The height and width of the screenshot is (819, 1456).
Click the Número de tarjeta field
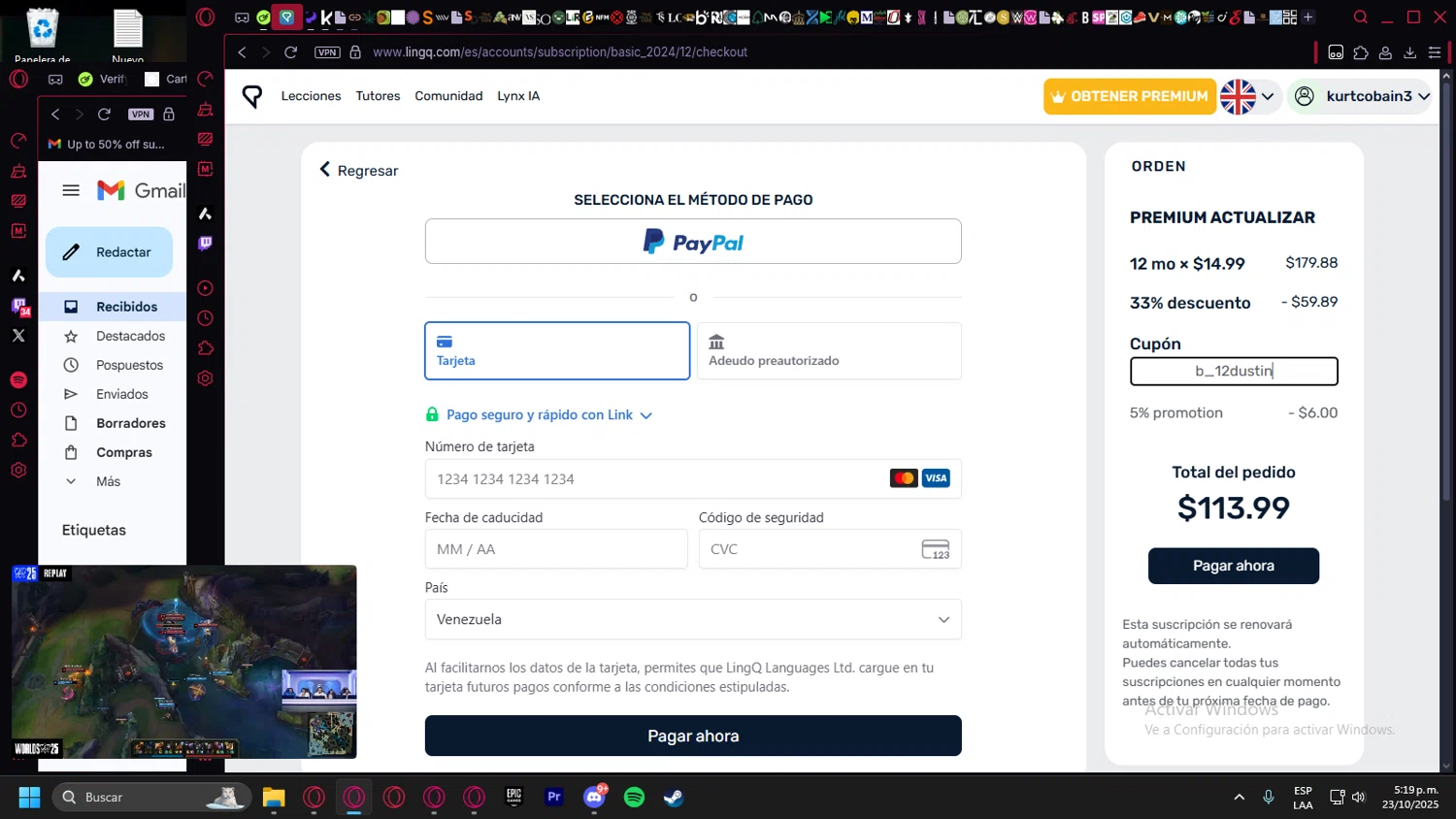pos(693,478)
